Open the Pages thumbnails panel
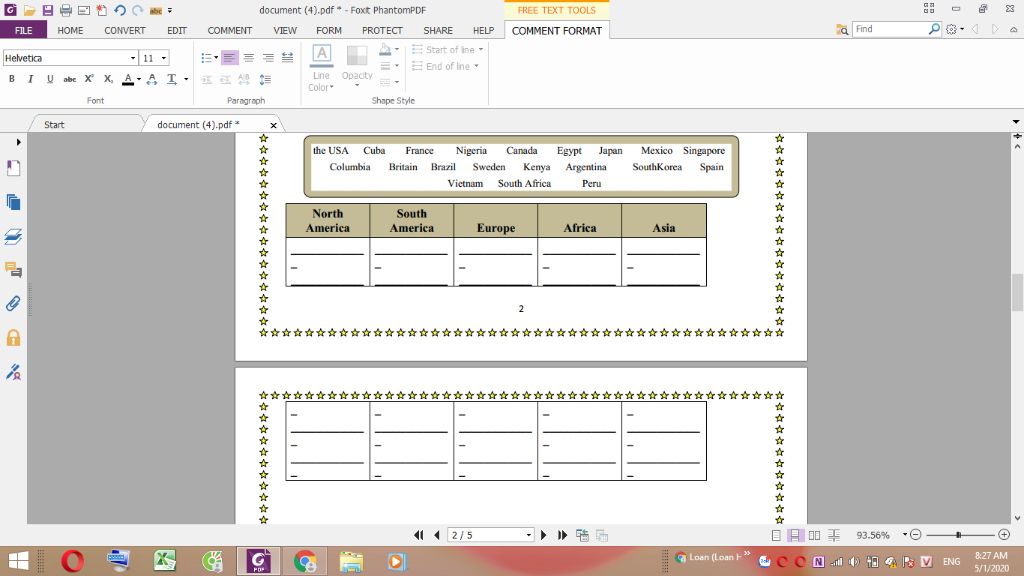The height and width of the screenshot is (576, 1024). click(x=13, y=202)
